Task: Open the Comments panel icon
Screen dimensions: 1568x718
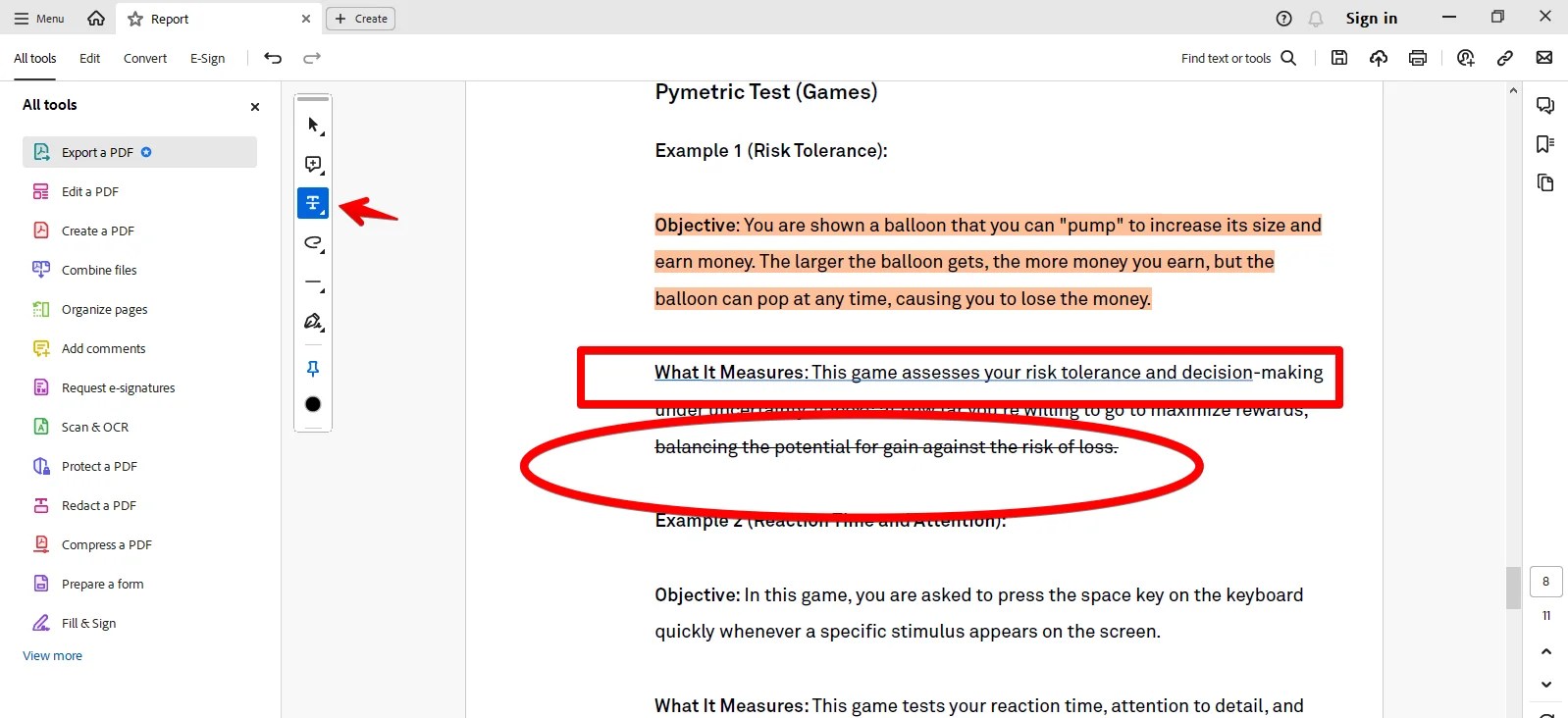Action: [x=1544, y=106]
